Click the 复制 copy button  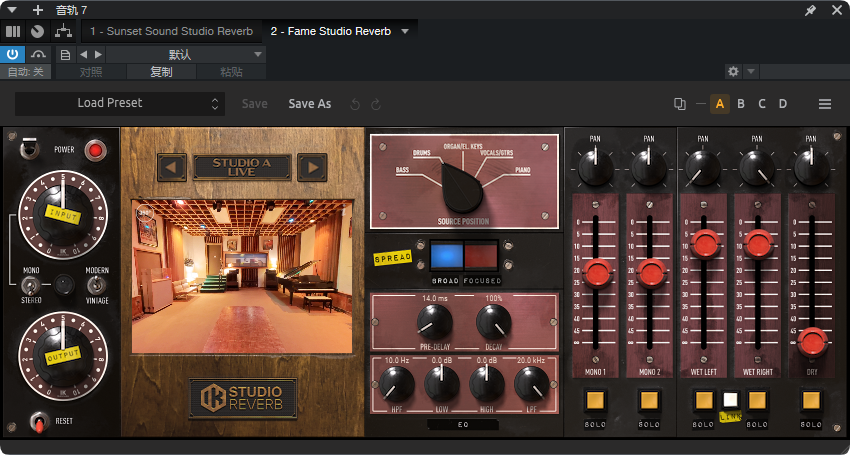tap(162, 72)
